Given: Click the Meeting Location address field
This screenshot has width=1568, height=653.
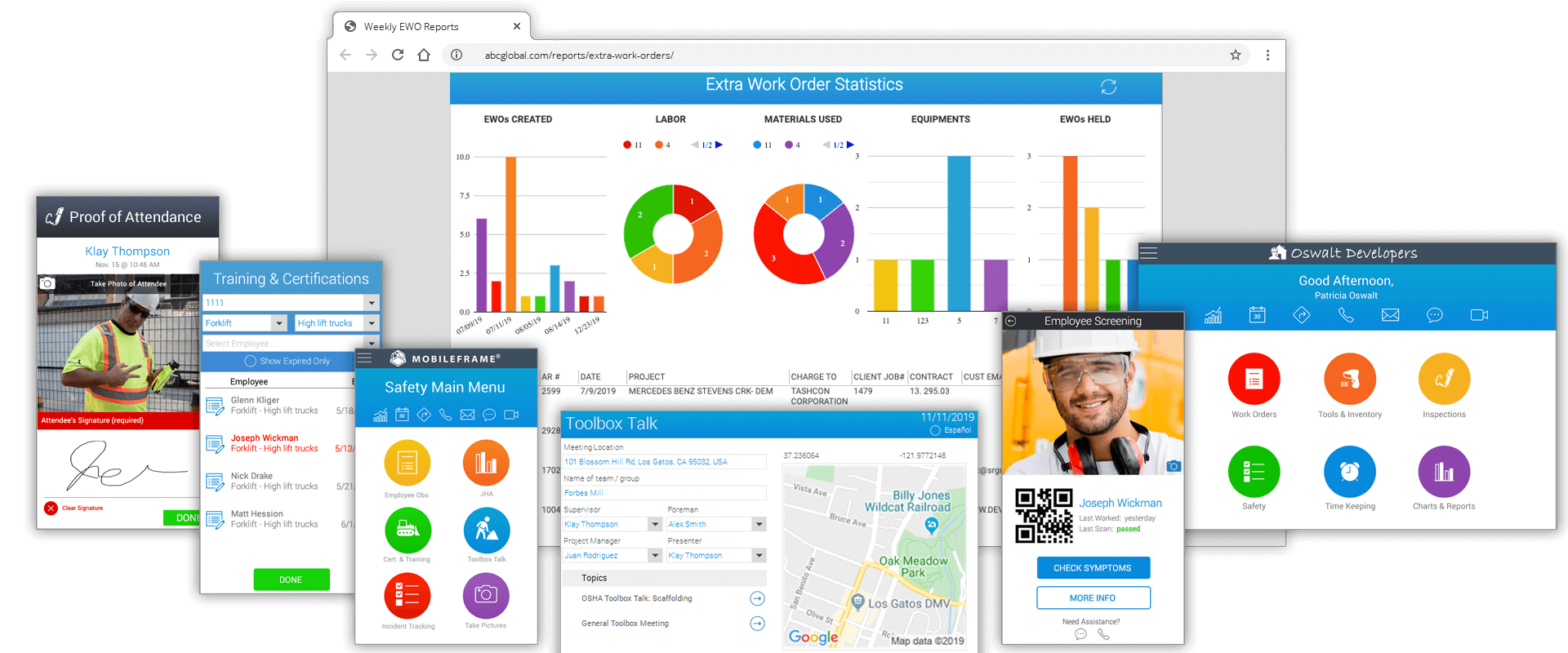Looking at the screenshot, I should (664, 462).
